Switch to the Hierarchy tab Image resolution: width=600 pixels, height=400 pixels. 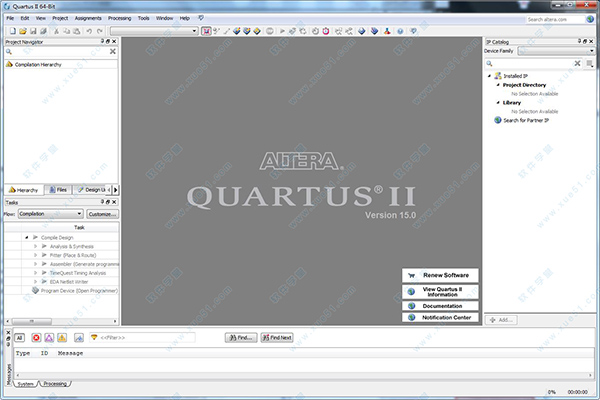point(23,190)
